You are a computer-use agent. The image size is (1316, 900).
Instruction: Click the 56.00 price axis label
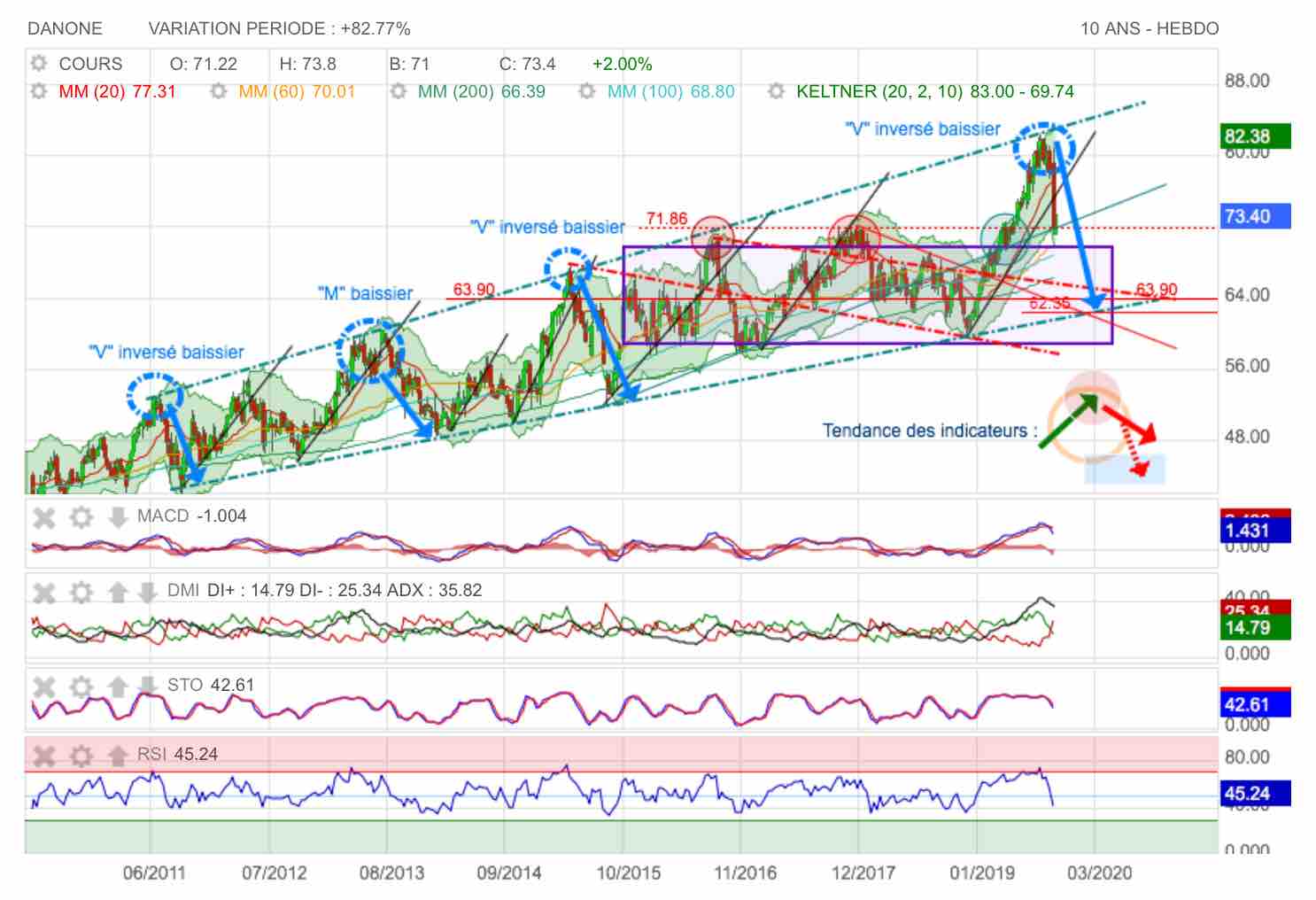1247,365
